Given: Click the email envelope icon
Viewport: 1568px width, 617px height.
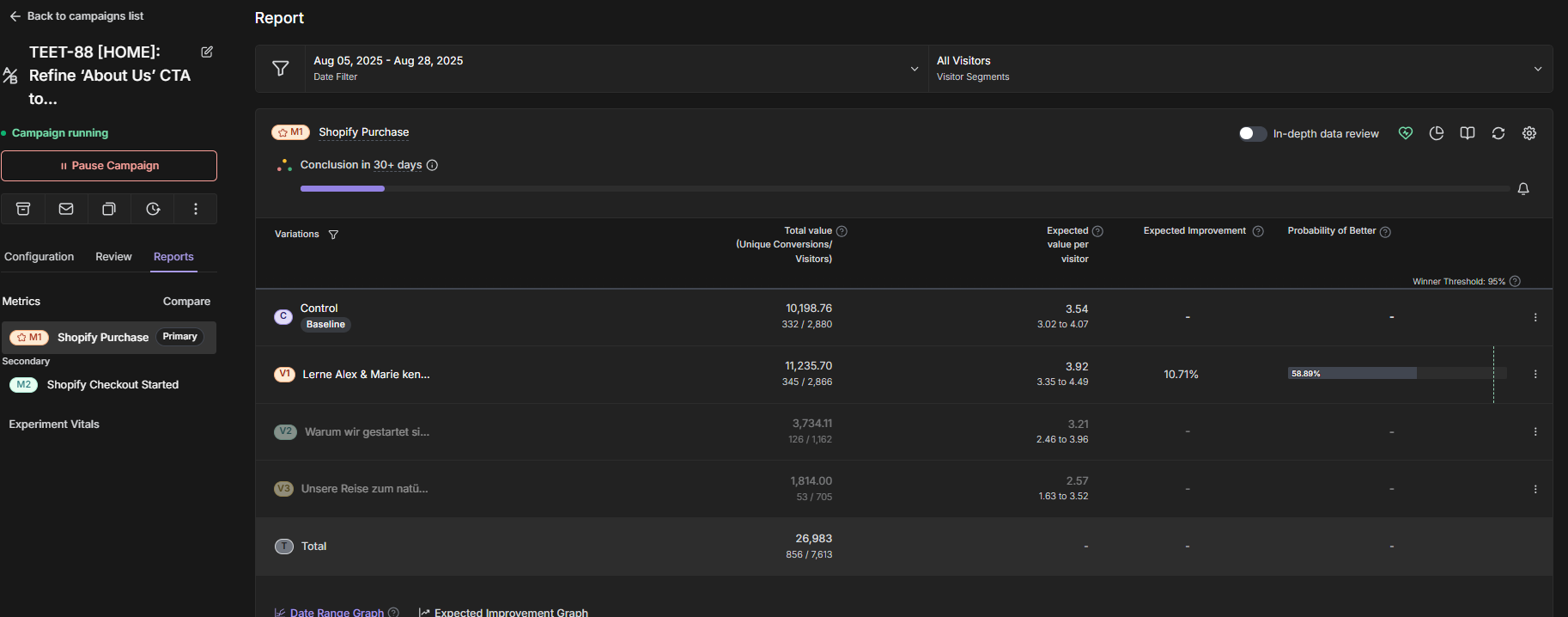Looking at the screenshot, I should 66,209.
